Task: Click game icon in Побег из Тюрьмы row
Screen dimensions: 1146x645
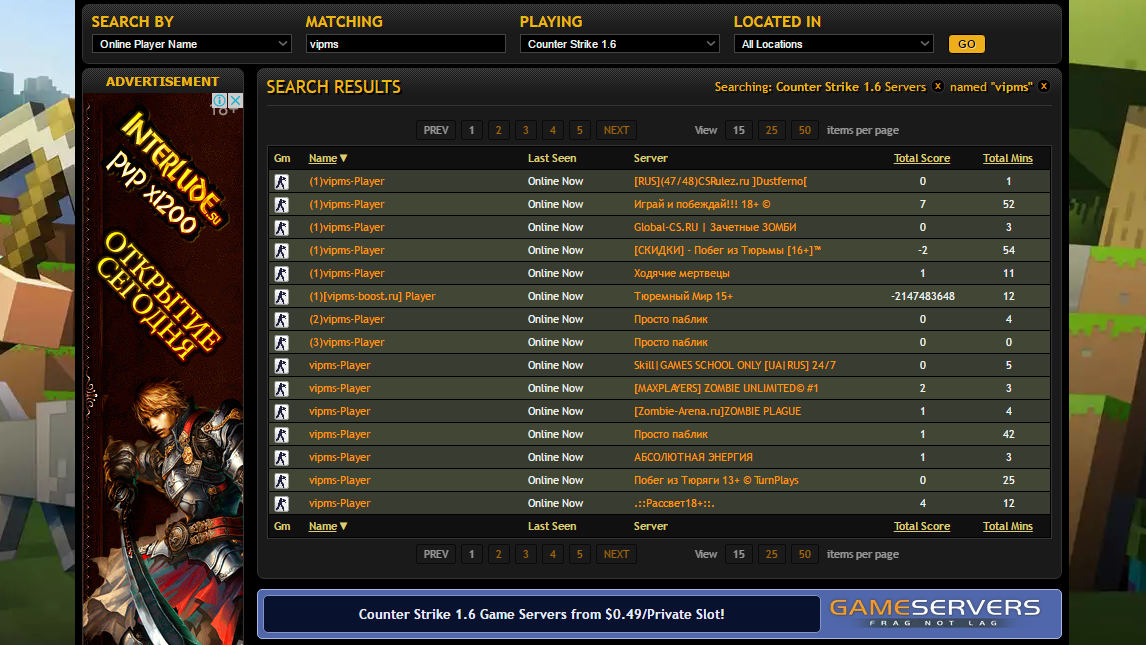Action: (x=281, y=251)
